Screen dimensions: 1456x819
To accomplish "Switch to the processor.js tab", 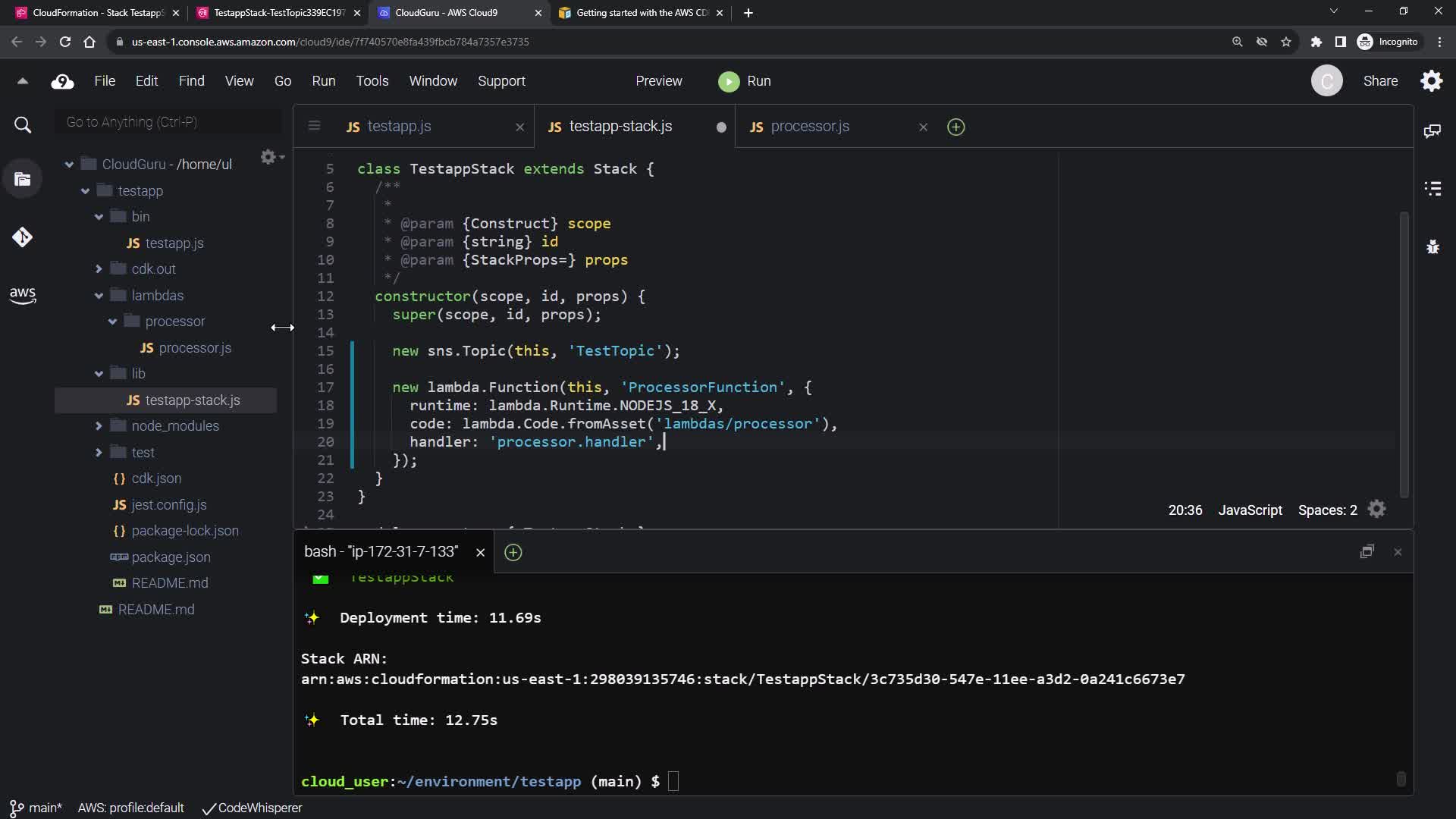I will tap(809, 127).
